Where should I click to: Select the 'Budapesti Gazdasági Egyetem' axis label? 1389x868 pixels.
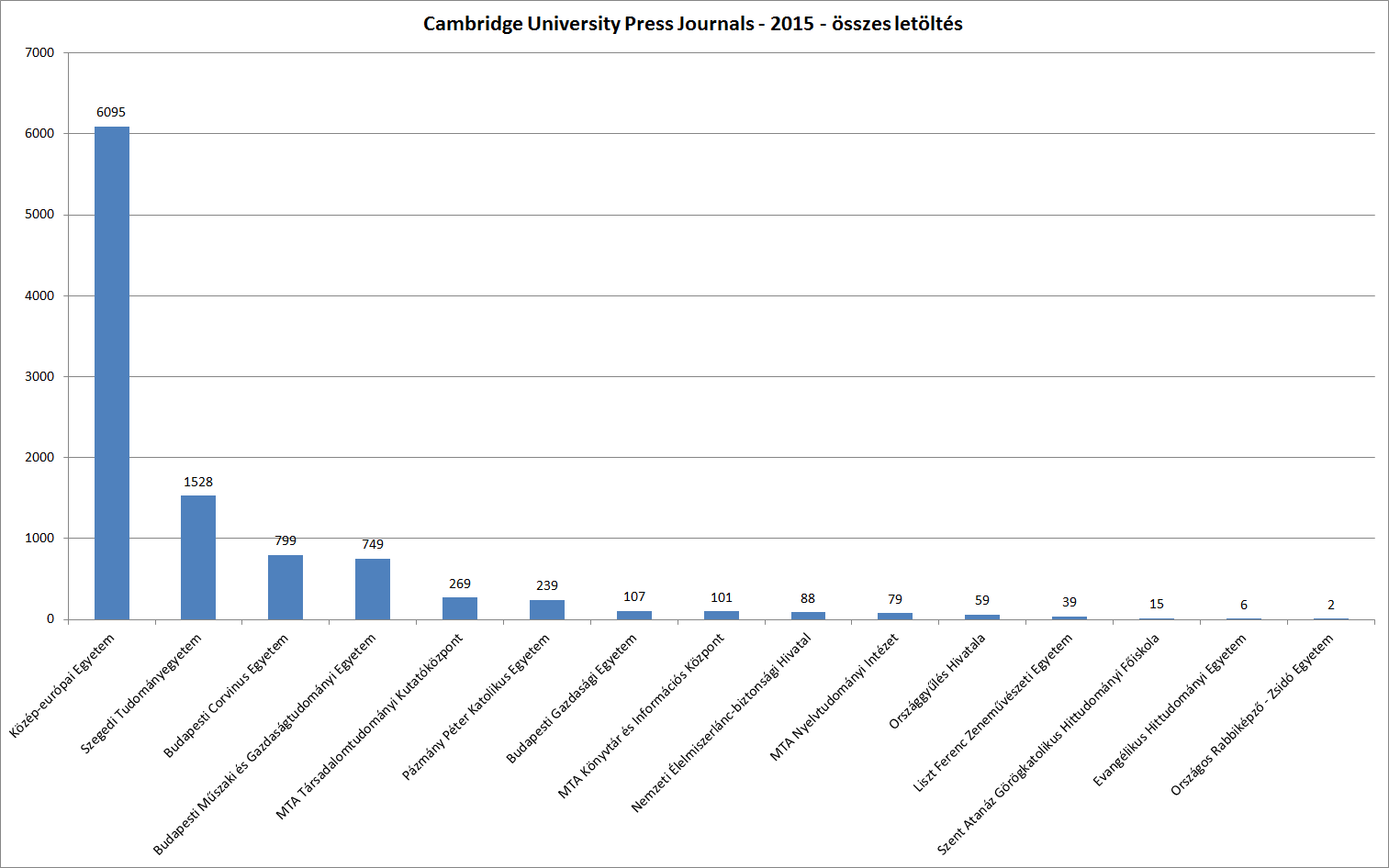coord(571,699)
